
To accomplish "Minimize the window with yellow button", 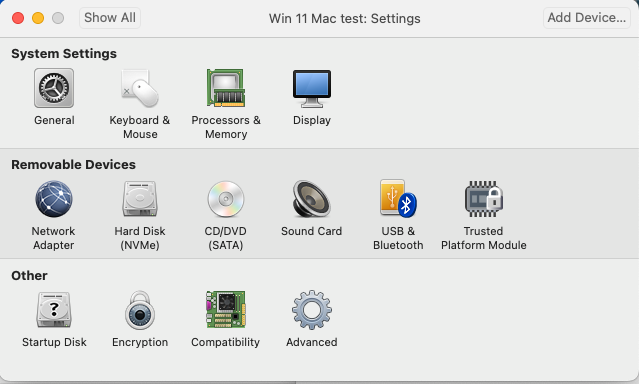I will pos(38,18).
